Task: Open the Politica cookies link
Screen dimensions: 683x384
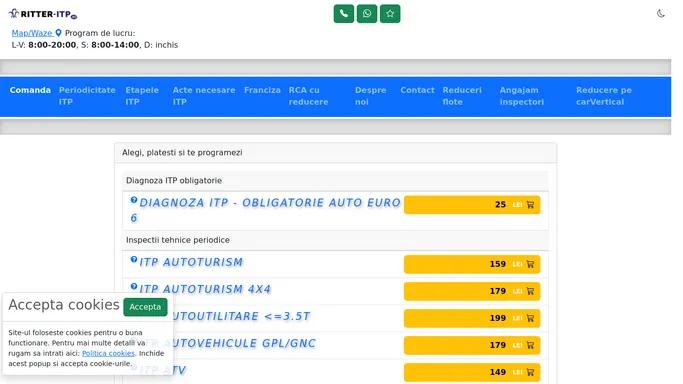Action: click(x=108, y=353)
